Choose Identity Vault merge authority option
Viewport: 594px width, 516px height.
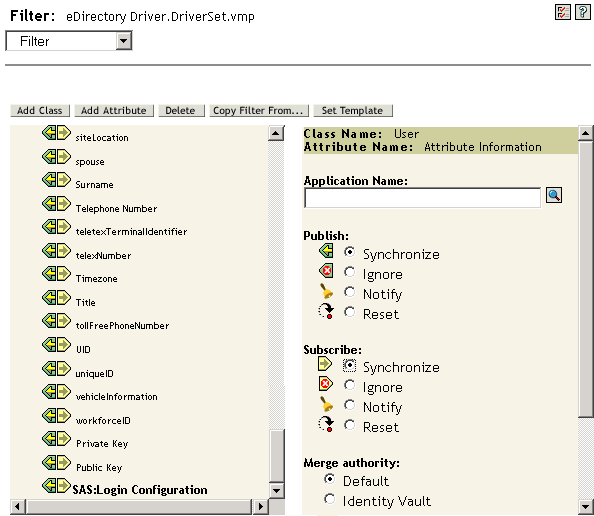(330, 499)
